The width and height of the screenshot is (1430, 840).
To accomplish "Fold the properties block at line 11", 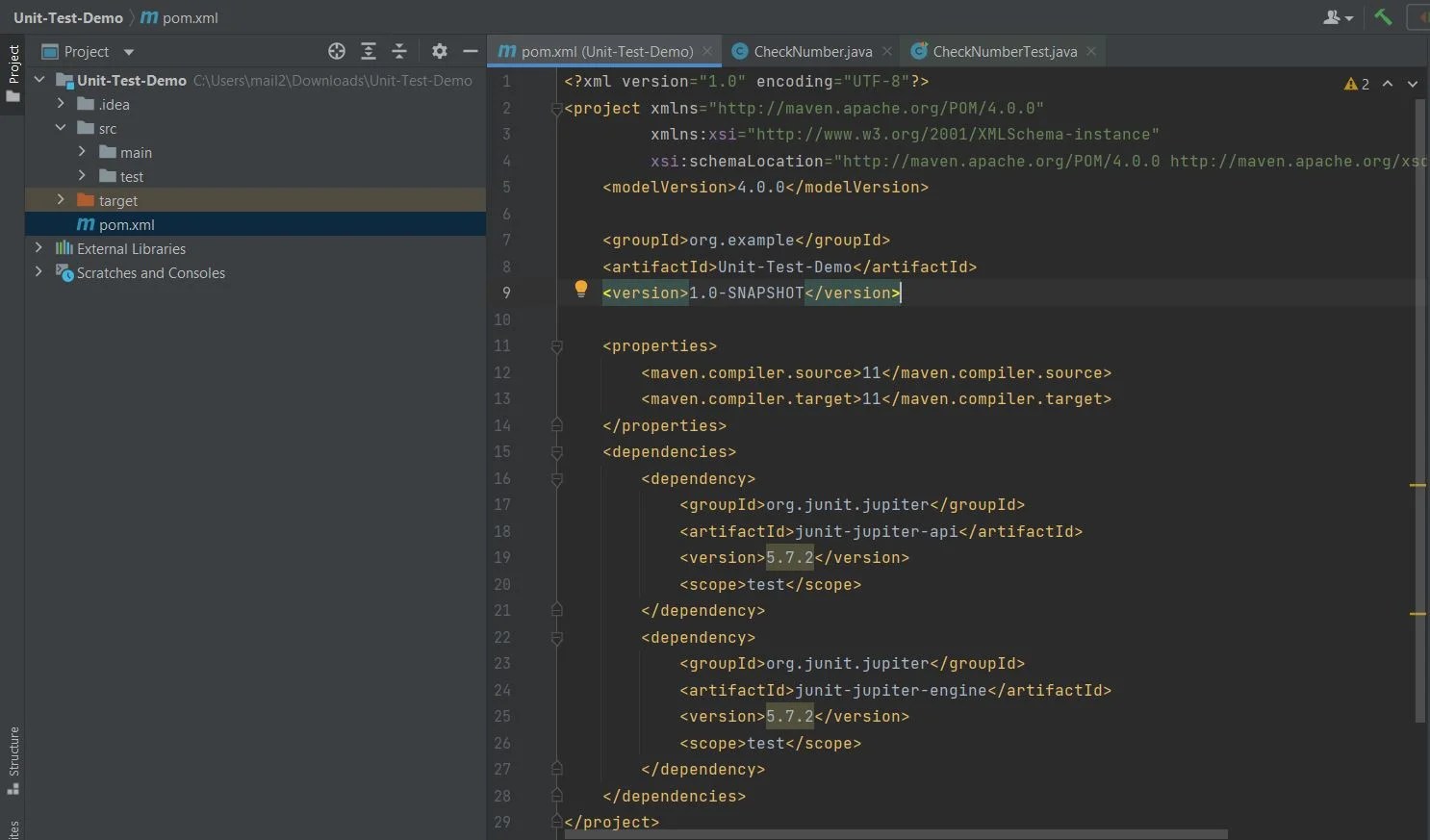I will 556,346.
